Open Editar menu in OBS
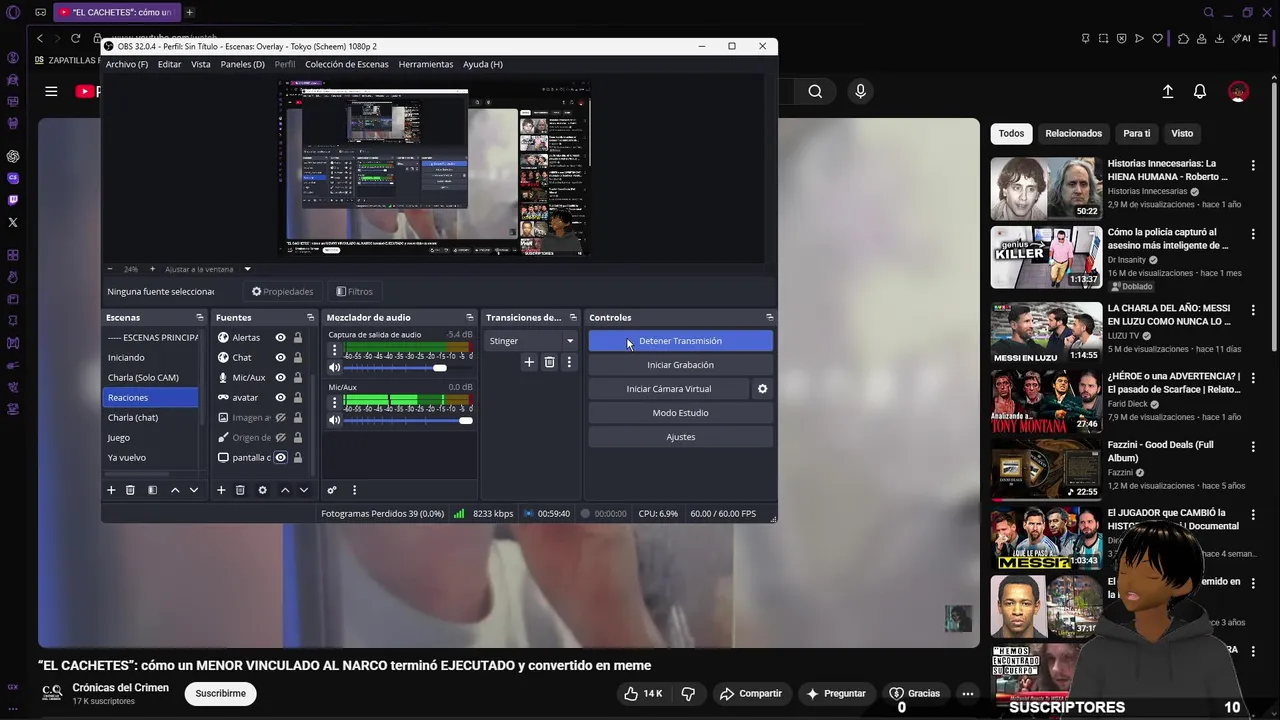1280x720 pixels. pyautogui.click(x=170, y=64)
